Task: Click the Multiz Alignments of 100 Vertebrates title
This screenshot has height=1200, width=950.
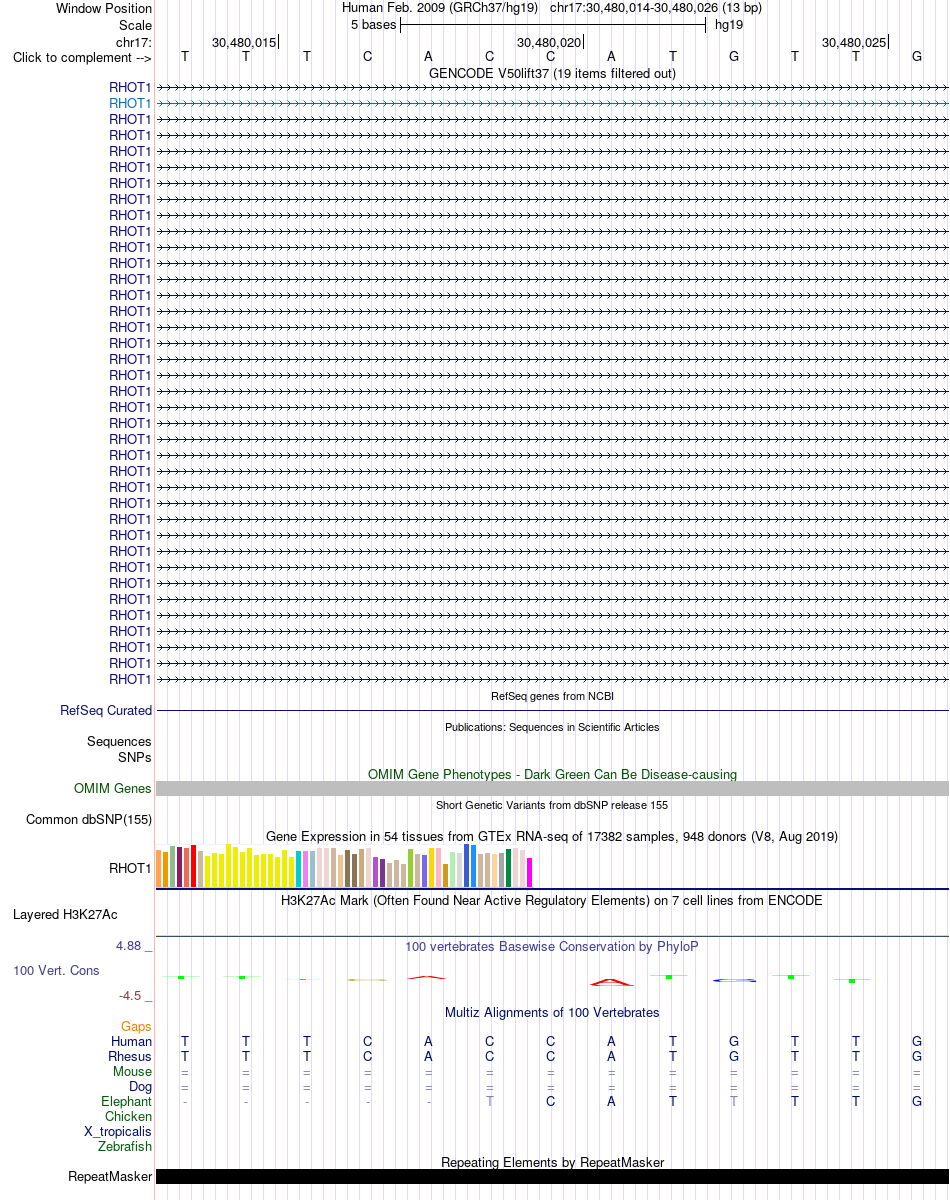Action: (x=552, y=1012)
